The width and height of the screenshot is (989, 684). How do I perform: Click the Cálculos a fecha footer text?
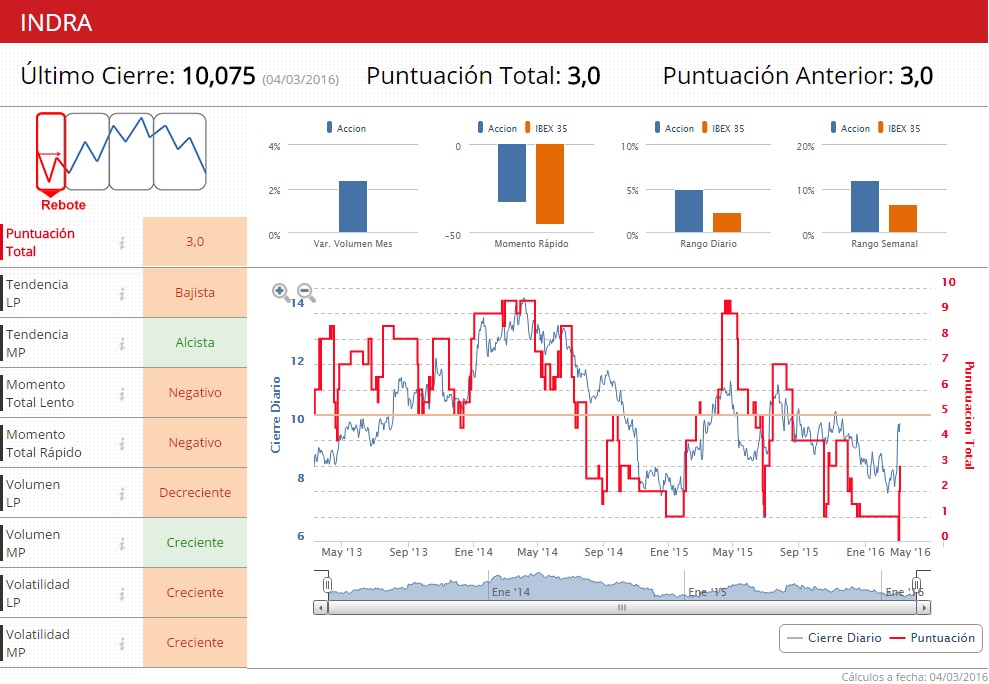(915, 677)
